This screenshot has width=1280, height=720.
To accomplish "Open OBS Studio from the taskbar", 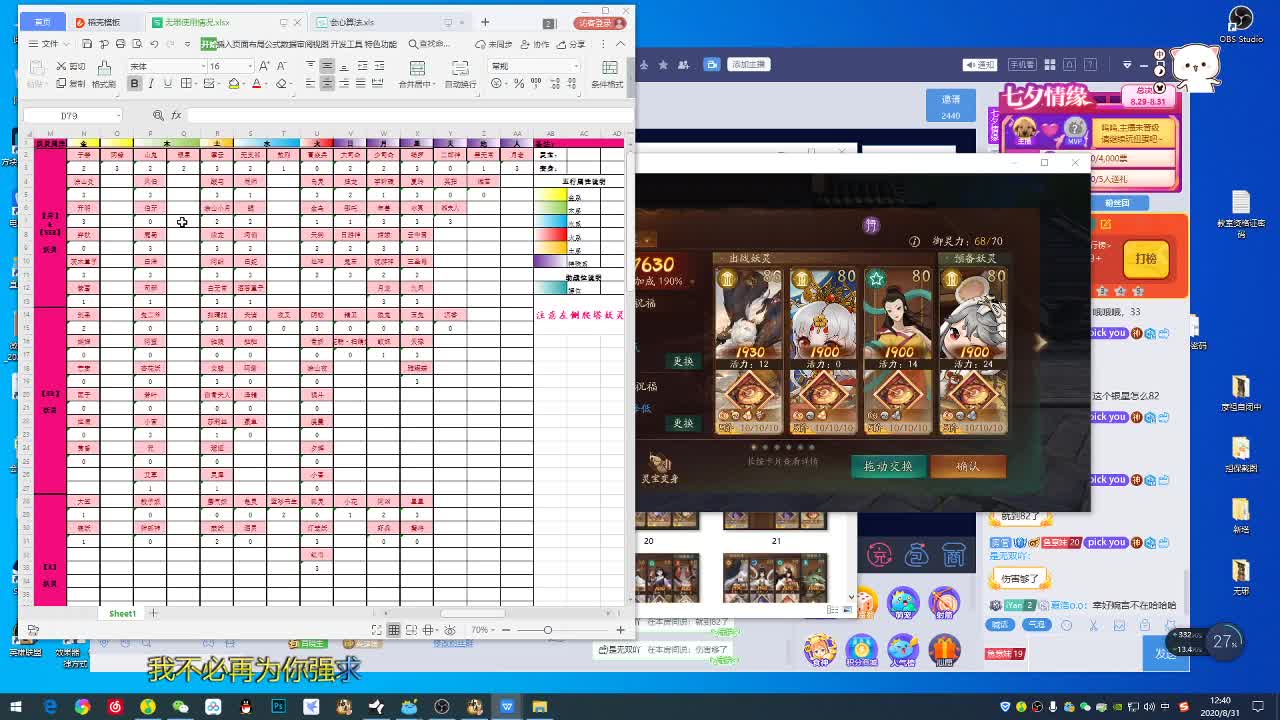I will click(442, 707).
